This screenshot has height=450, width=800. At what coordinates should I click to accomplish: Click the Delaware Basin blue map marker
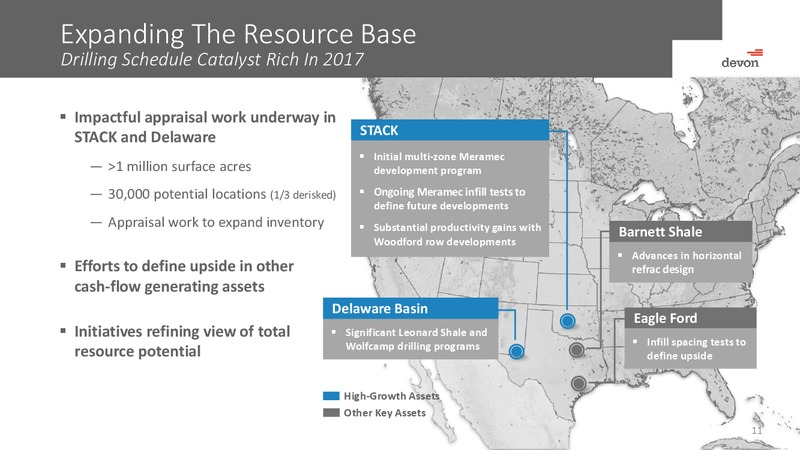[516, 352]
